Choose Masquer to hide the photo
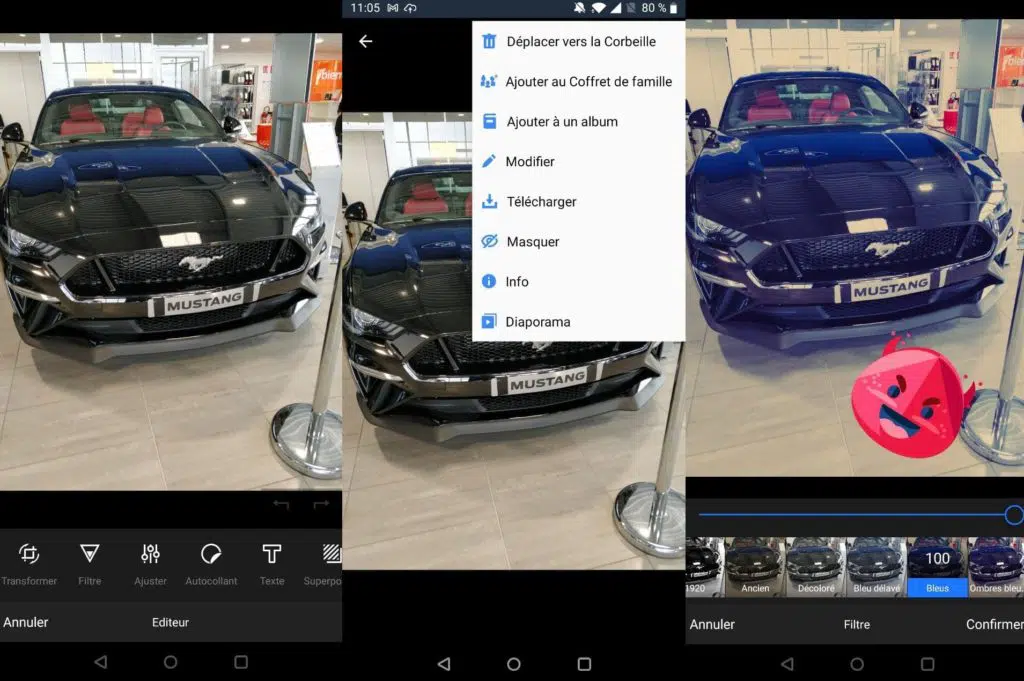The width and height of the screenshot is (1024, 681). pos(579,242)
